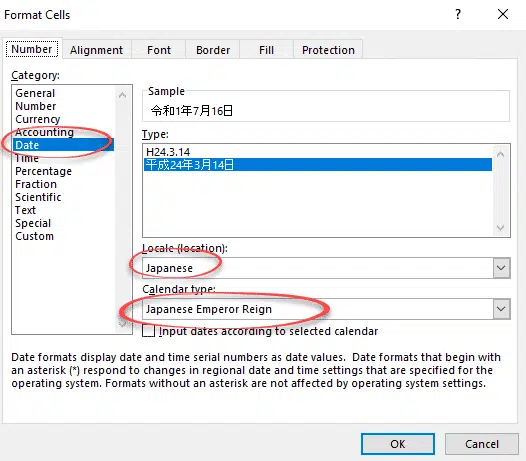The height and width of the screenshot is (461, 526).
Task: Click the help question mark icon
Action: click(x=458, y=14)
